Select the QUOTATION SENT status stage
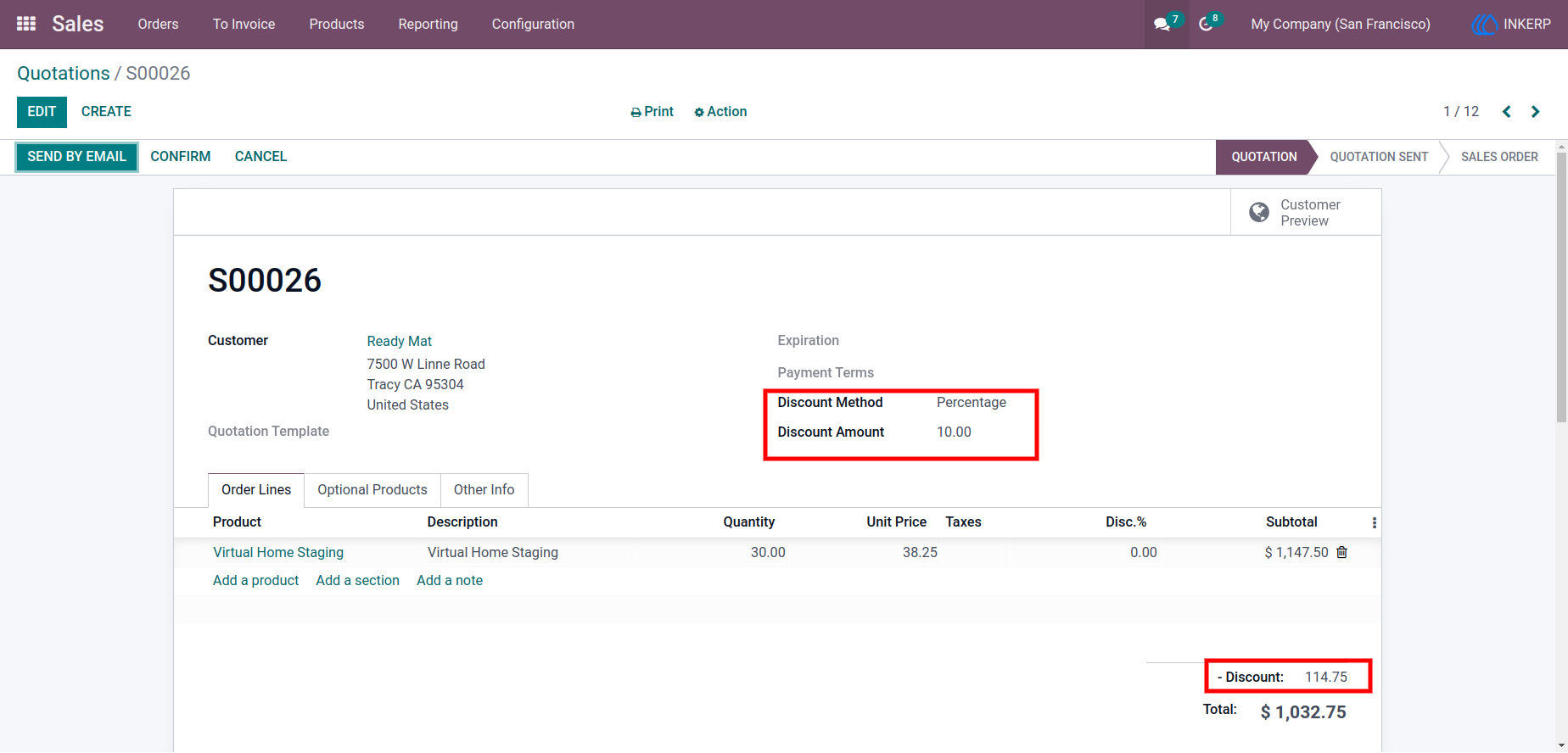Screen dimensions: 1568x753 coord(1379,157)
